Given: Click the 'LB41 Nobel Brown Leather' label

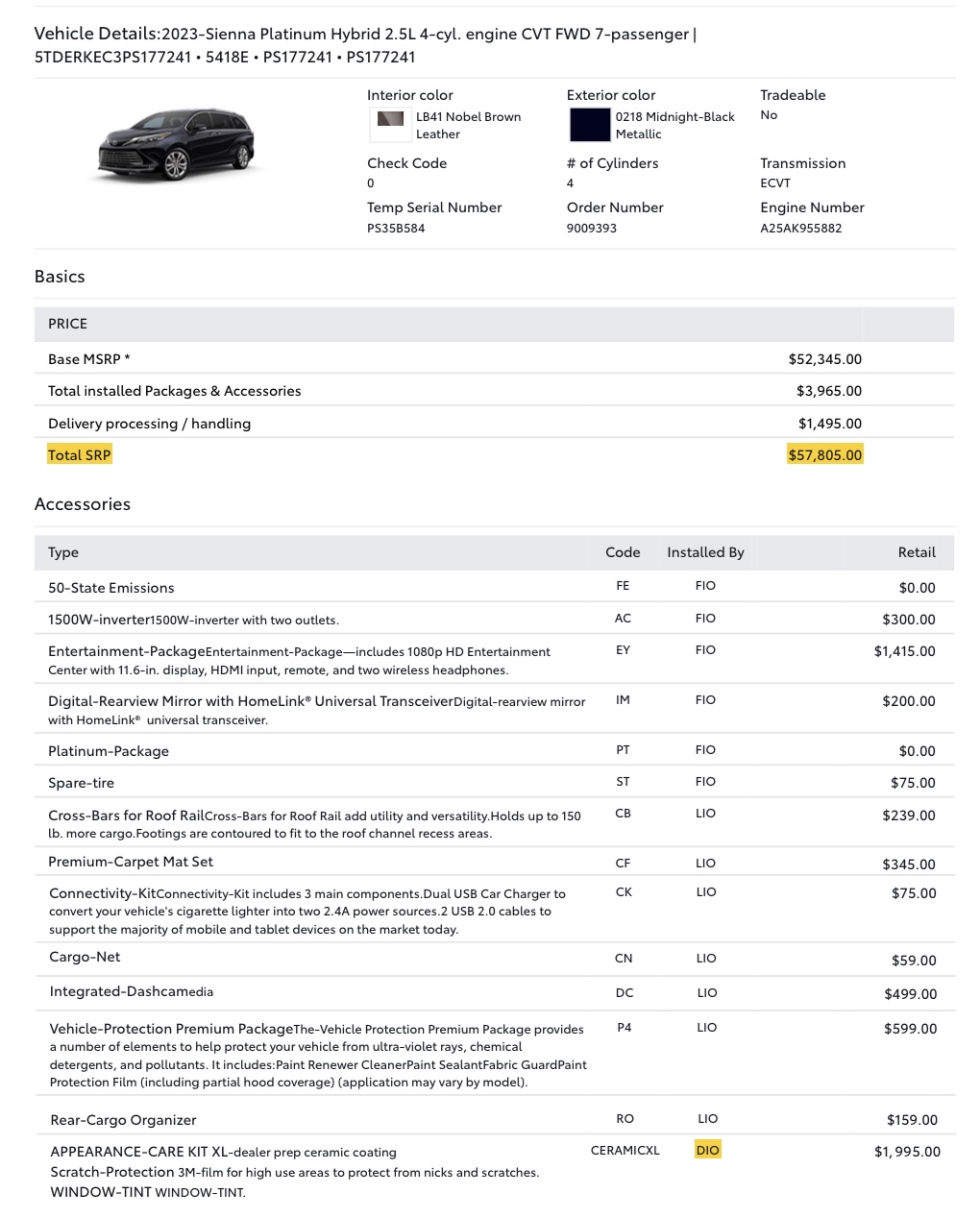Looking at the screenshot, I should click(x=468, y=126).
